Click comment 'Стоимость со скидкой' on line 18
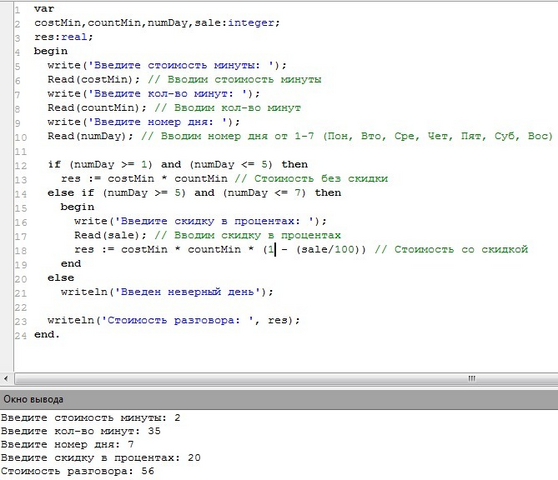This screenshot has width=558, height=480. point(461,249)
